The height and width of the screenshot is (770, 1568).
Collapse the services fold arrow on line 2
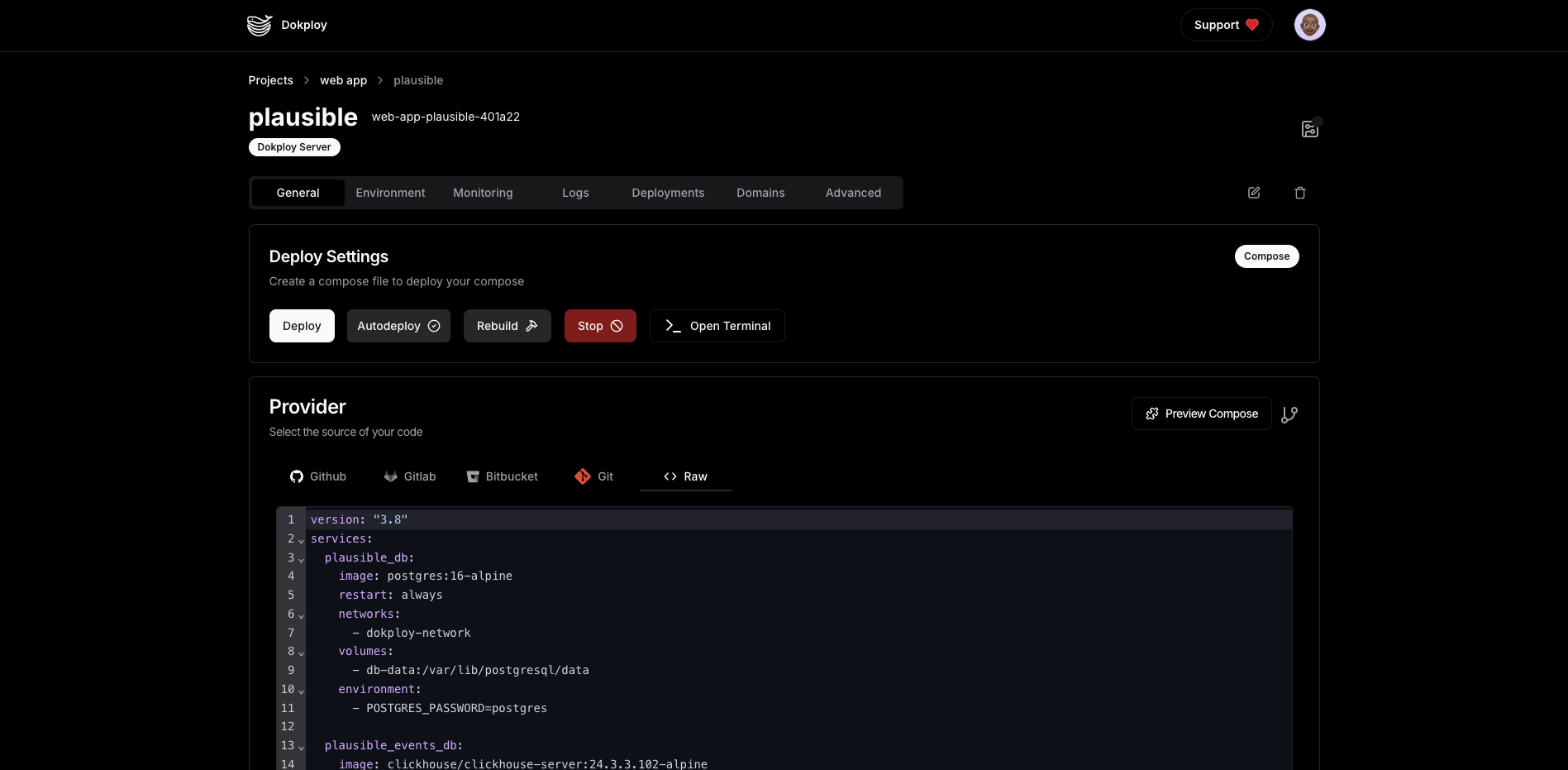pyautogui.click(x=301, y=540)
